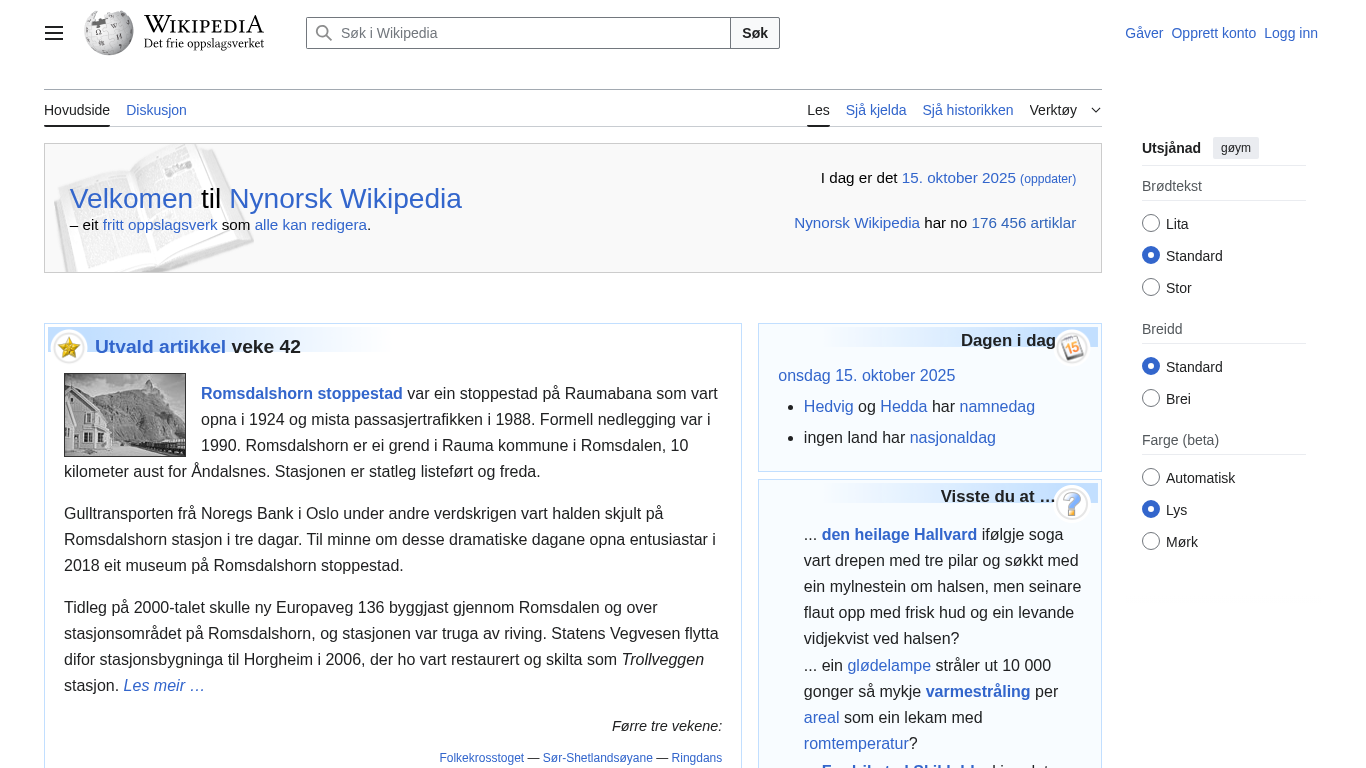The image size is (1366, 768).
Task: Hide the Utsjånad panel with gøym
Action: point(1236,148)
